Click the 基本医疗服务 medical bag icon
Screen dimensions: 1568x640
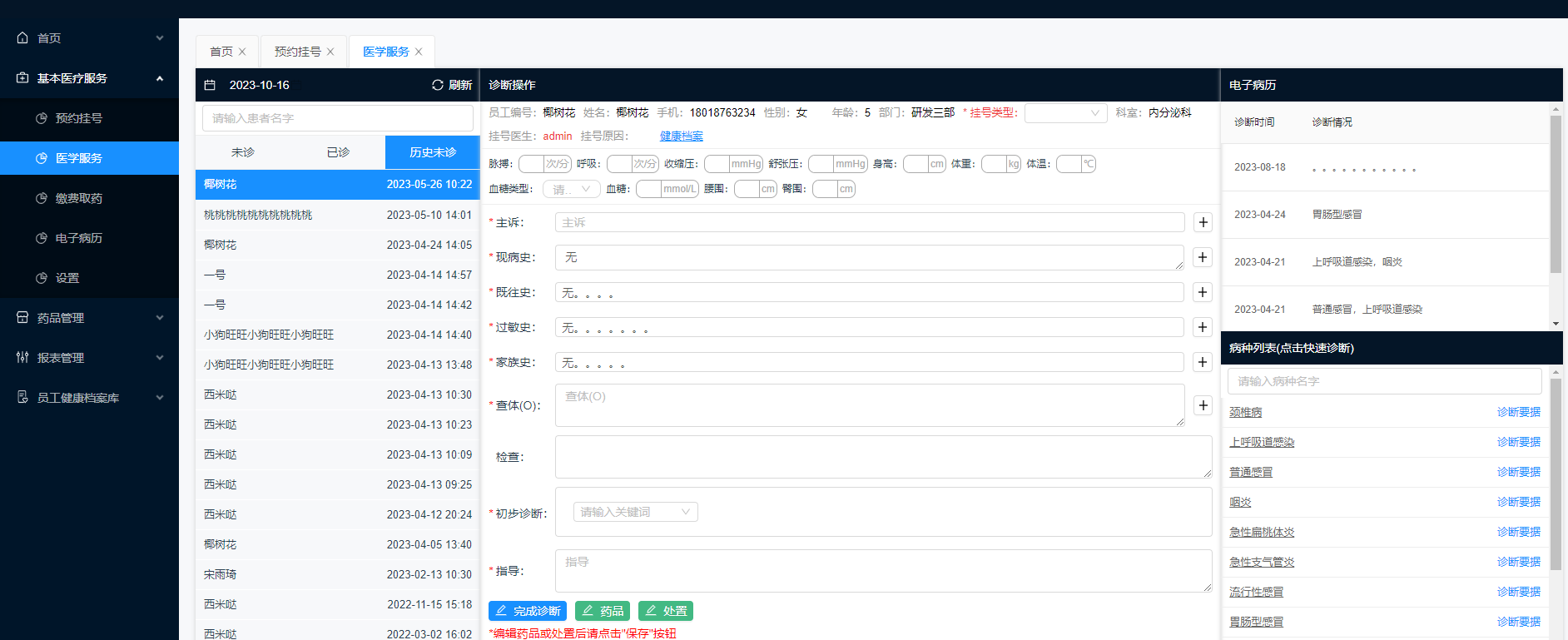coord(22,77)
